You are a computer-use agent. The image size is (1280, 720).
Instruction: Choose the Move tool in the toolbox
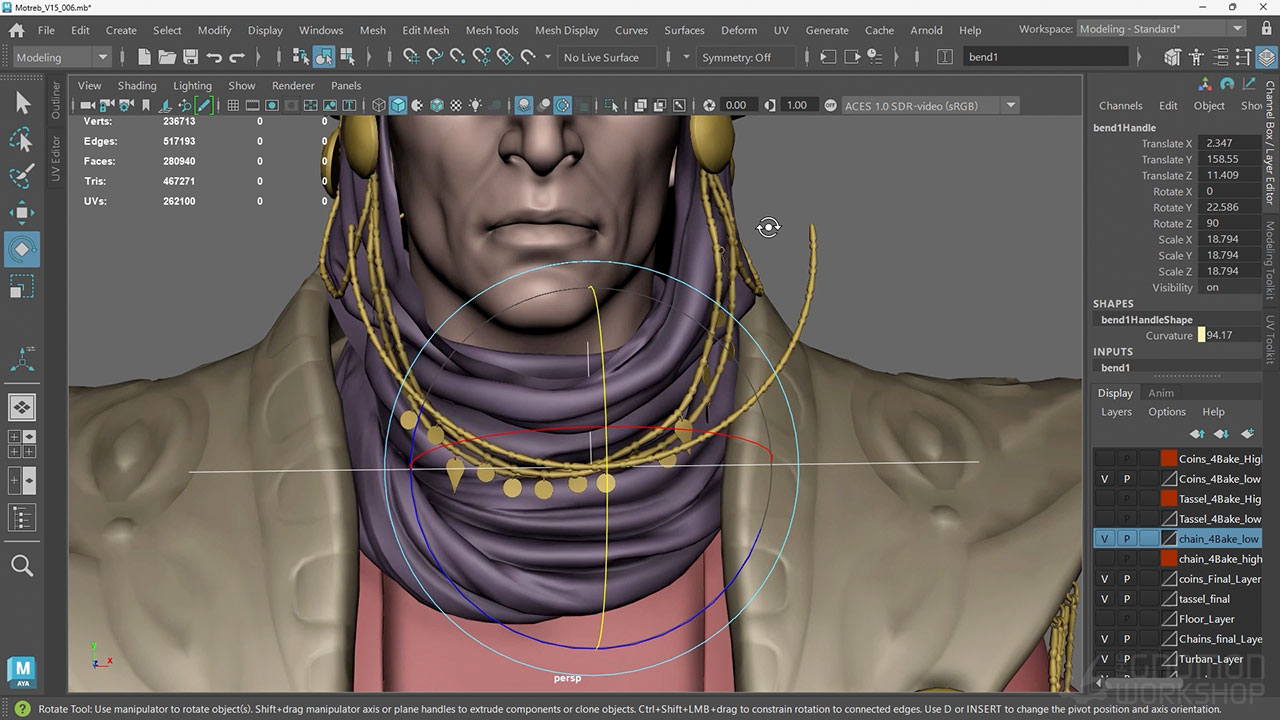[x=22, y=212]
